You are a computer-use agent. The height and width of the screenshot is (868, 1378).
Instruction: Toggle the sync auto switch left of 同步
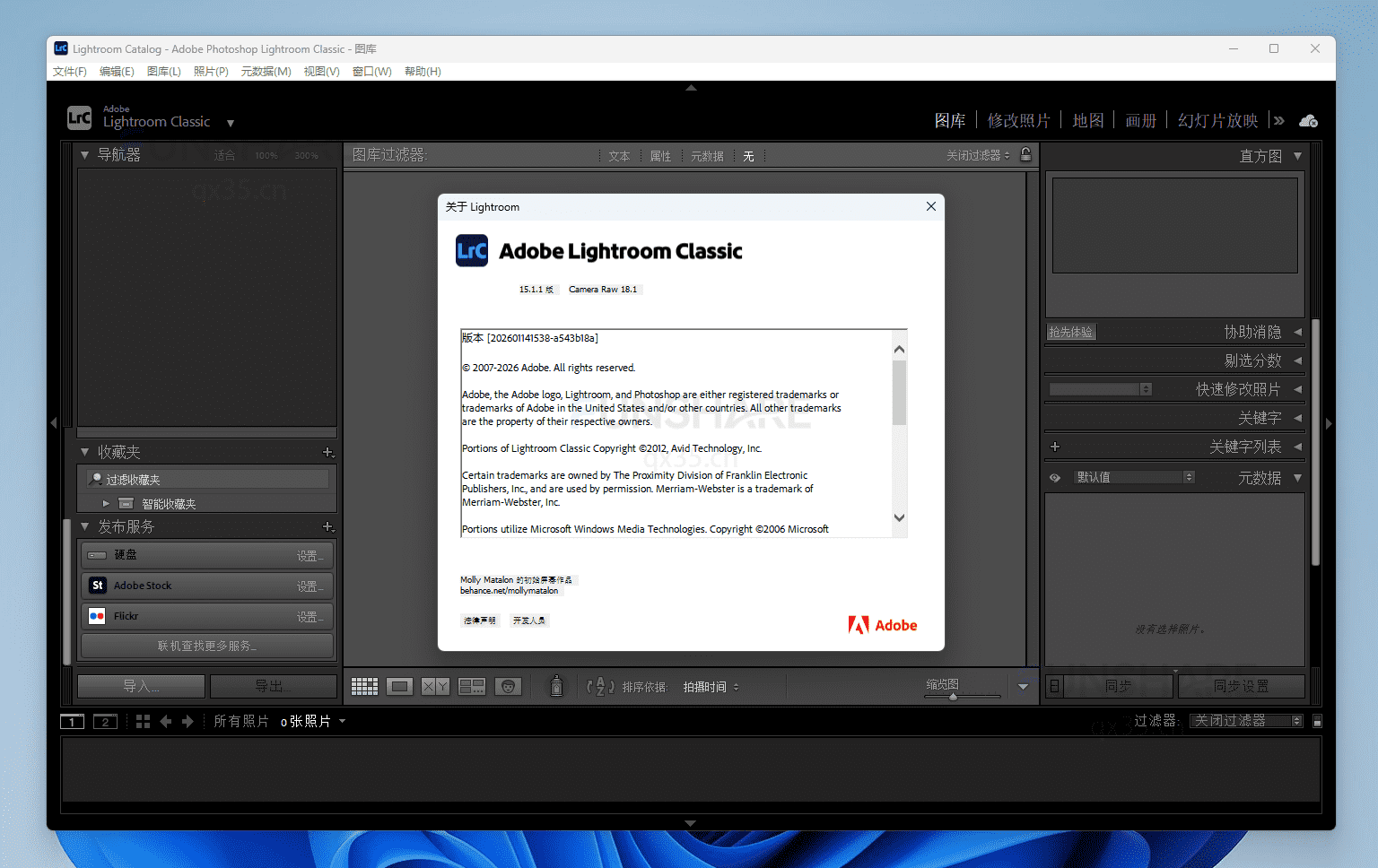(x=1055, y=686)
